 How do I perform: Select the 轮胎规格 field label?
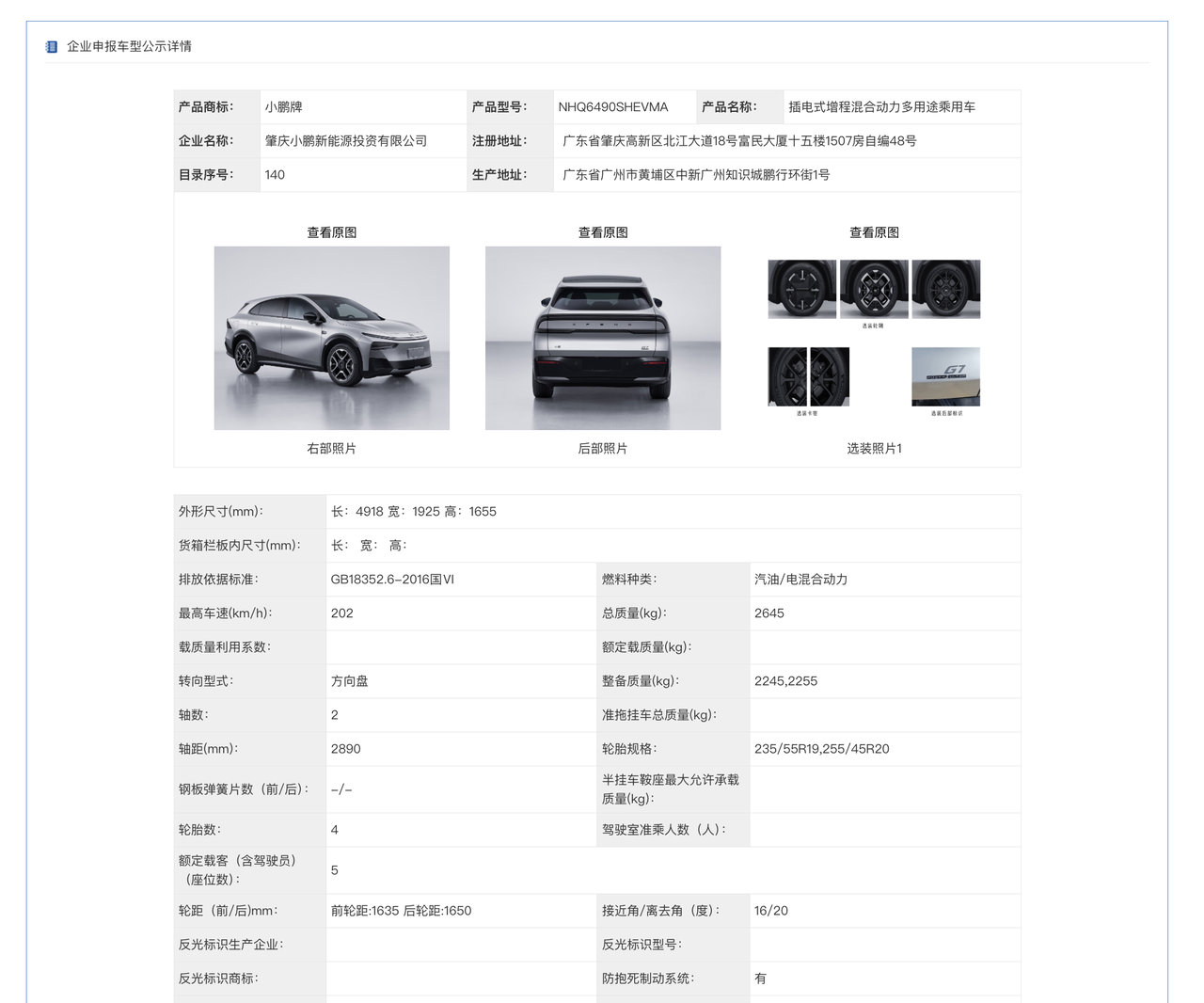(x=629, y=749)
